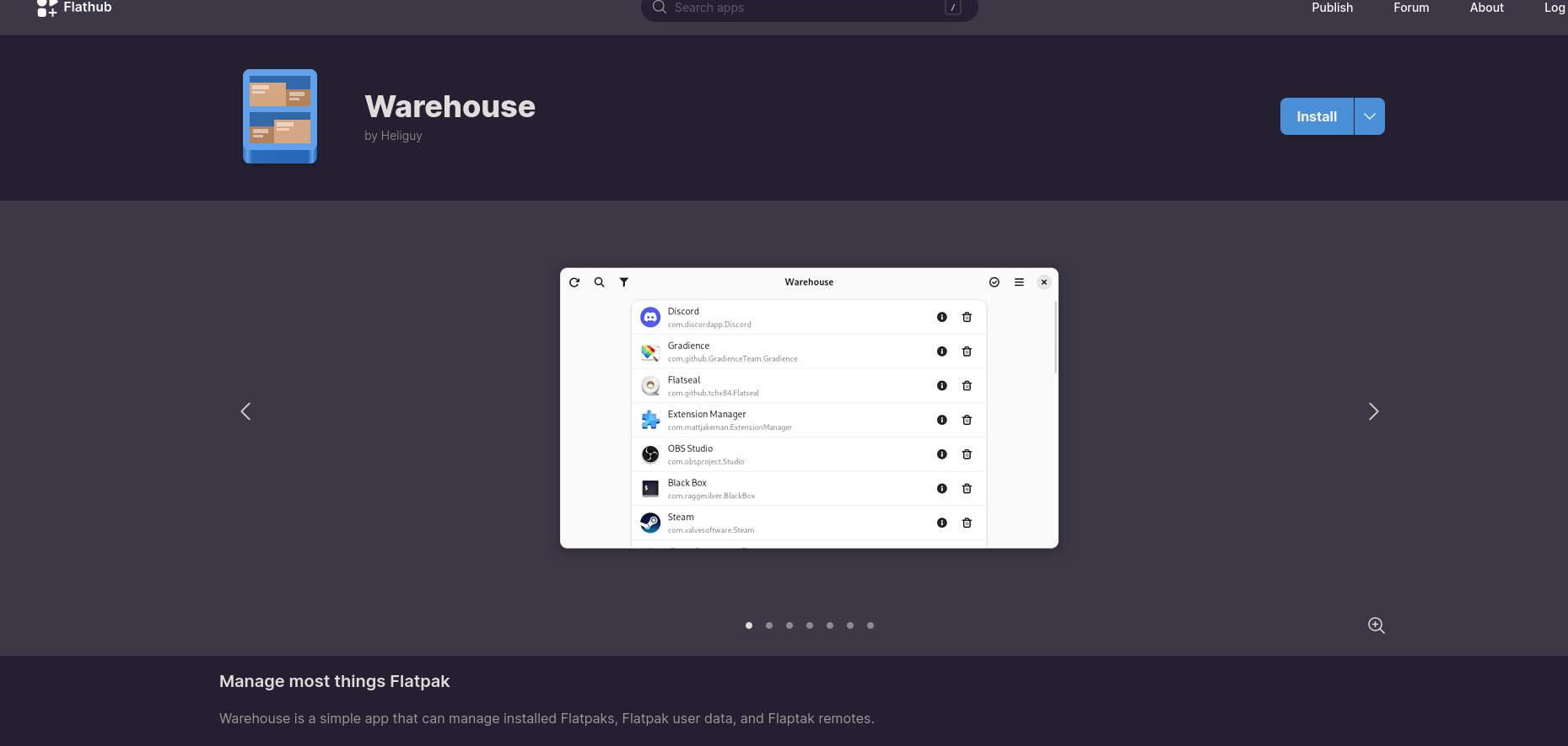
Task: Click the Discord app icon in the list
Action: [650, 317]
